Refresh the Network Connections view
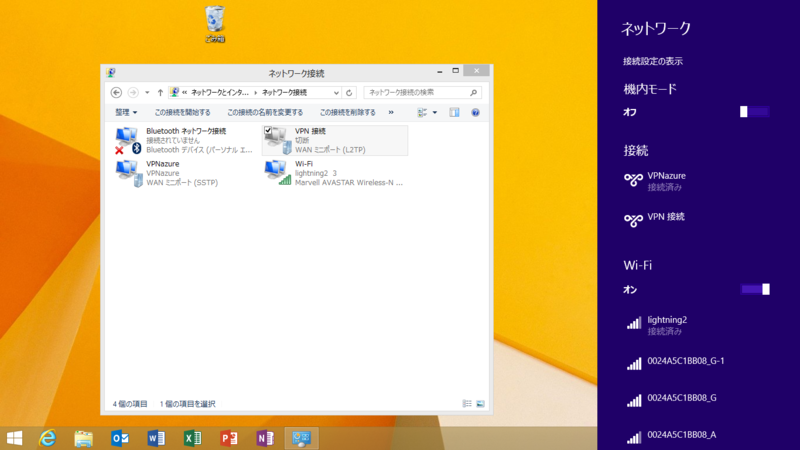 (349, 92)
